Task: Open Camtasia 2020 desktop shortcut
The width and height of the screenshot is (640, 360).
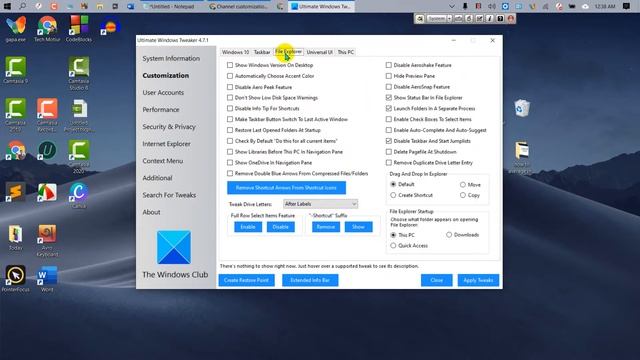Action: pyautogui.click(x=79, y=157)
